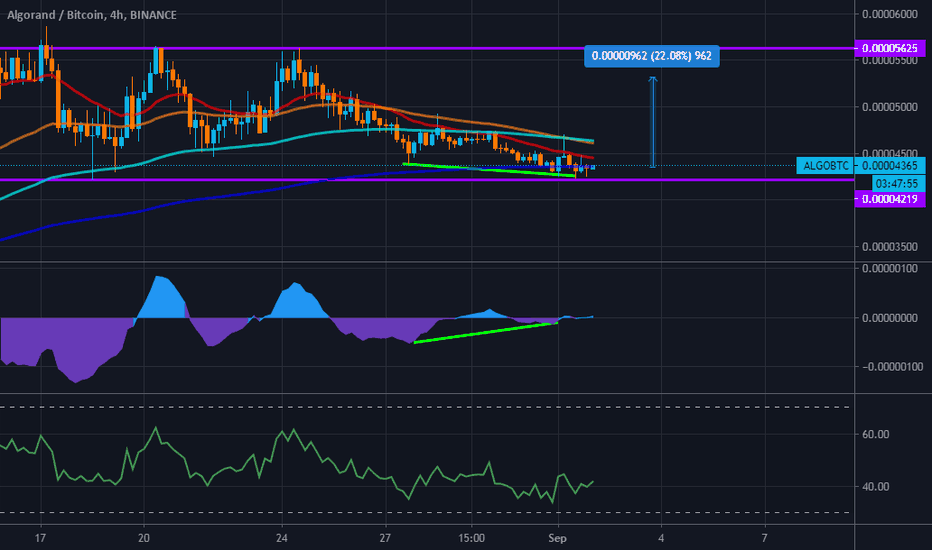The height and width of the screenshot is (550, 932).
Task: Click the 22.08% price range measurement label
Action: (651, 56)
